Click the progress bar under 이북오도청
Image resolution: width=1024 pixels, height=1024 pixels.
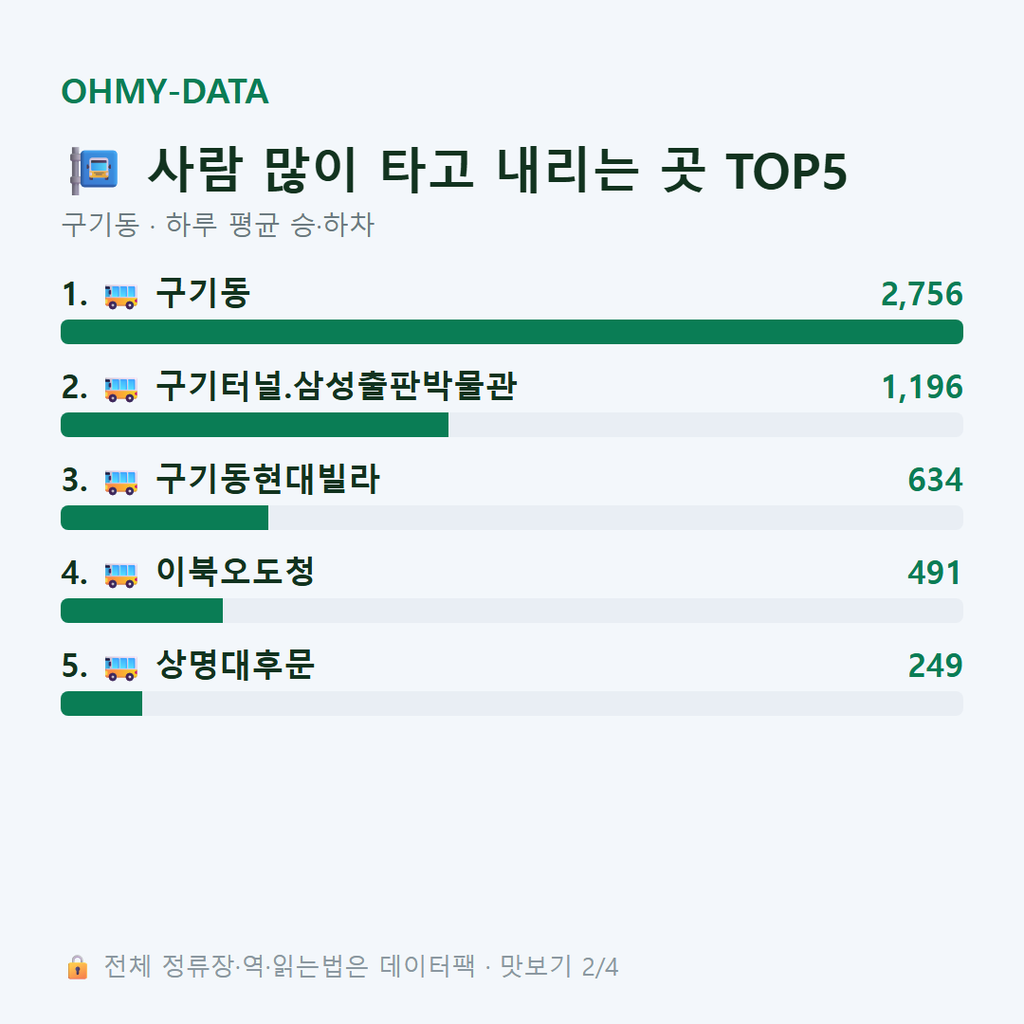[512, 611]
